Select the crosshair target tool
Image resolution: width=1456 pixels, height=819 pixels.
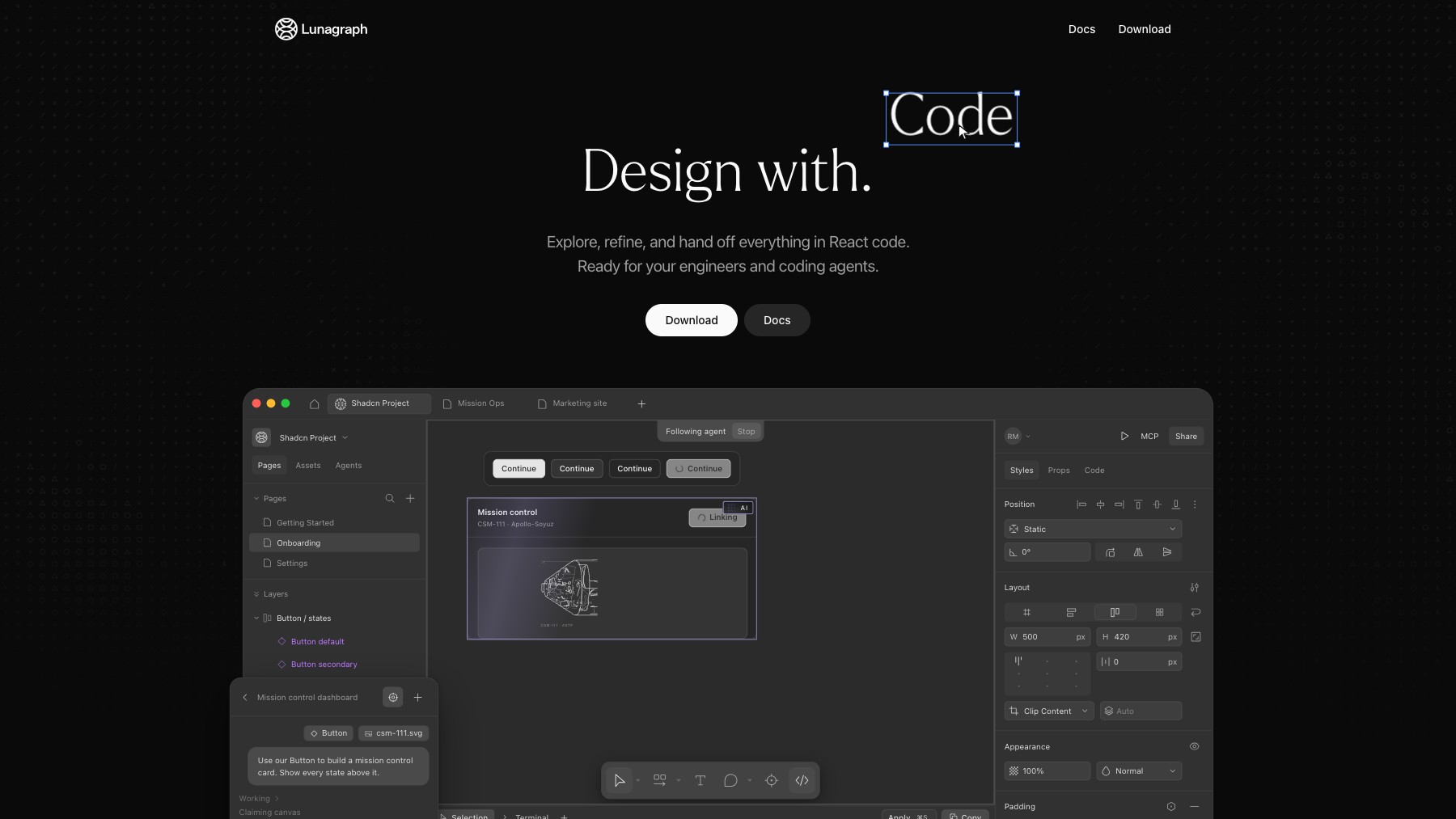point(772,780)
